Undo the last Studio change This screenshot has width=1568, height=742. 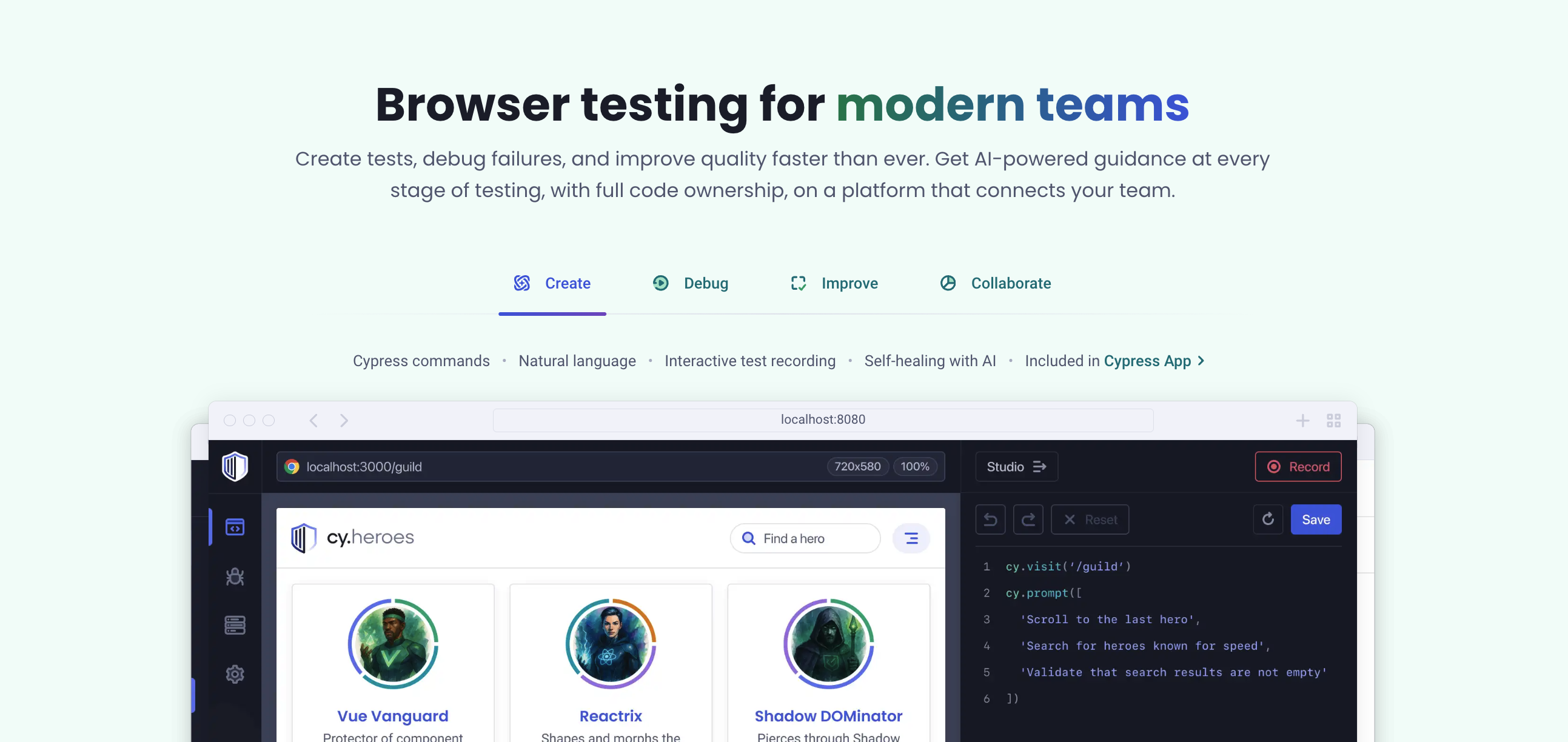click(990, 520)
